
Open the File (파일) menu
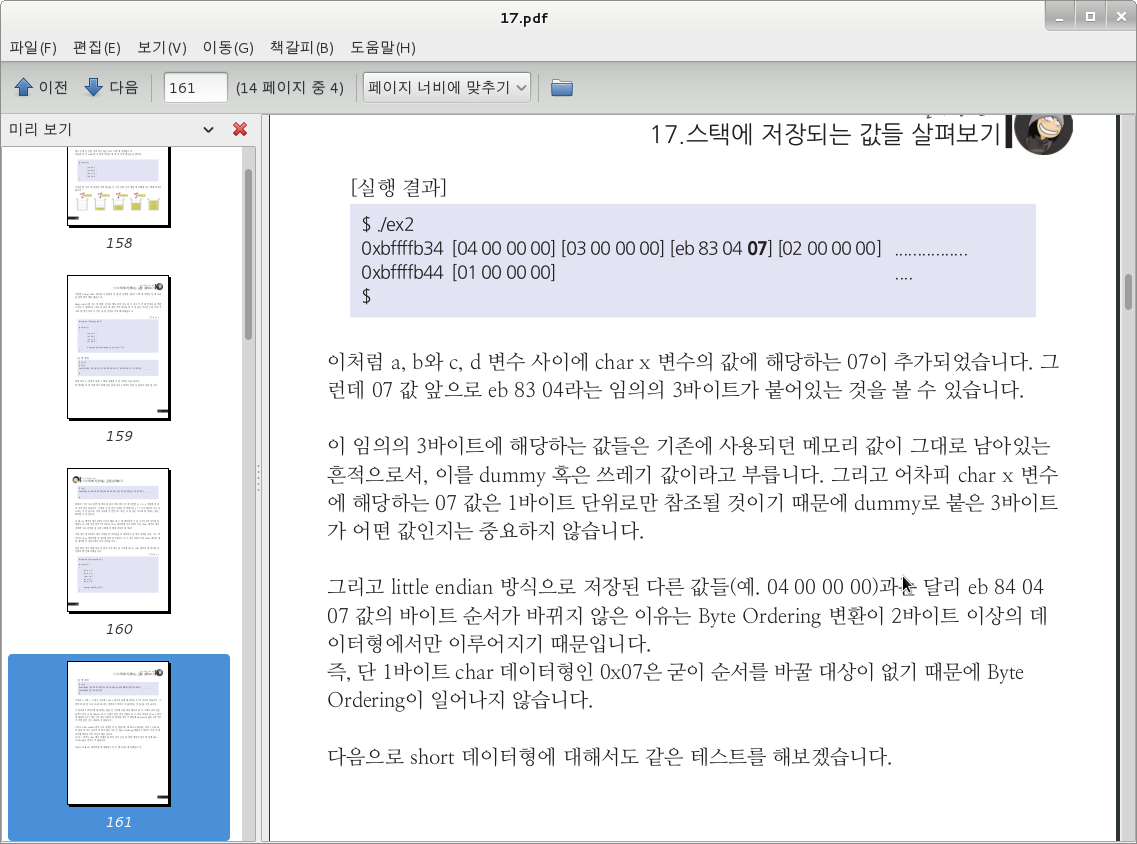33,48
